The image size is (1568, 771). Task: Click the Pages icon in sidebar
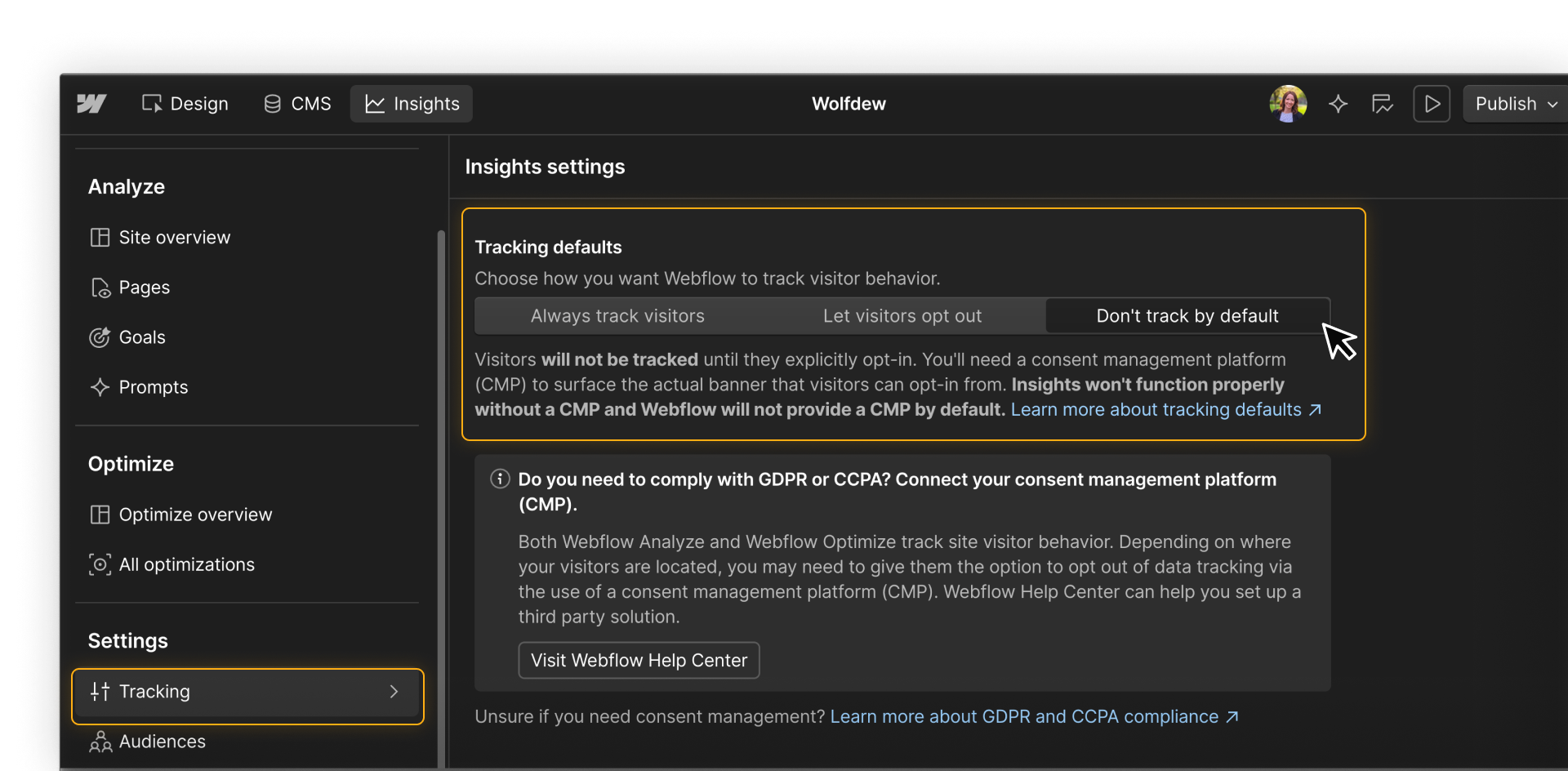(100, 287)
